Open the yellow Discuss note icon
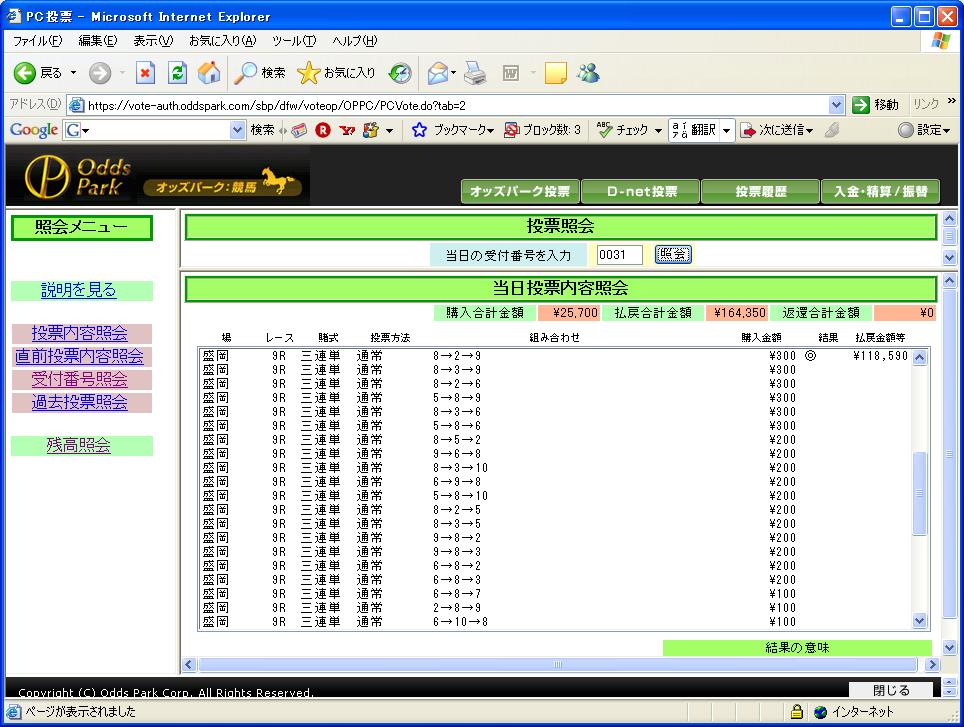Image resolution: width=964 pixels, height=727 pixels. [x=556, y=73]
